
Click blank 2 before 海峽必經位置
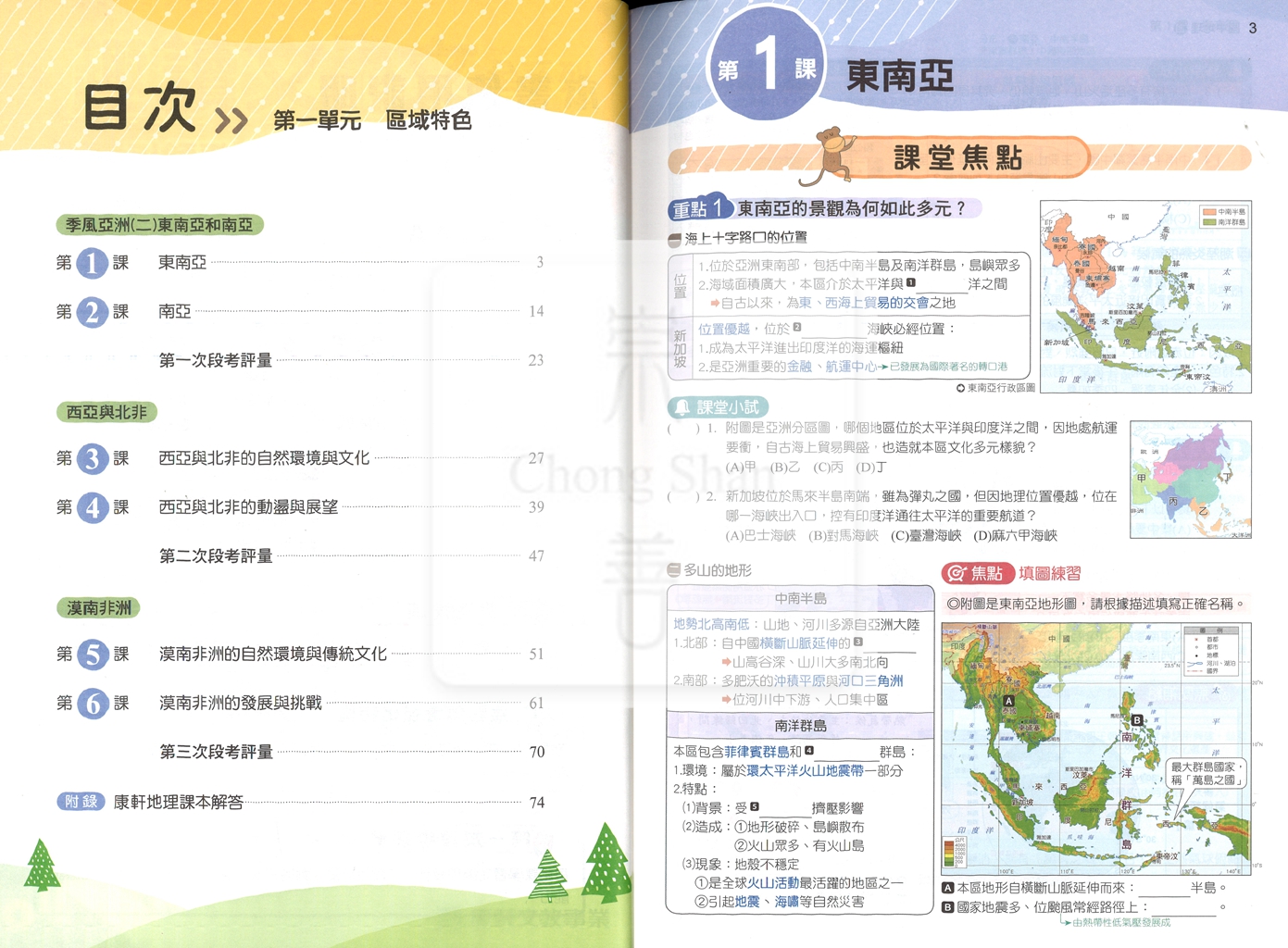(x=834, y=329)
